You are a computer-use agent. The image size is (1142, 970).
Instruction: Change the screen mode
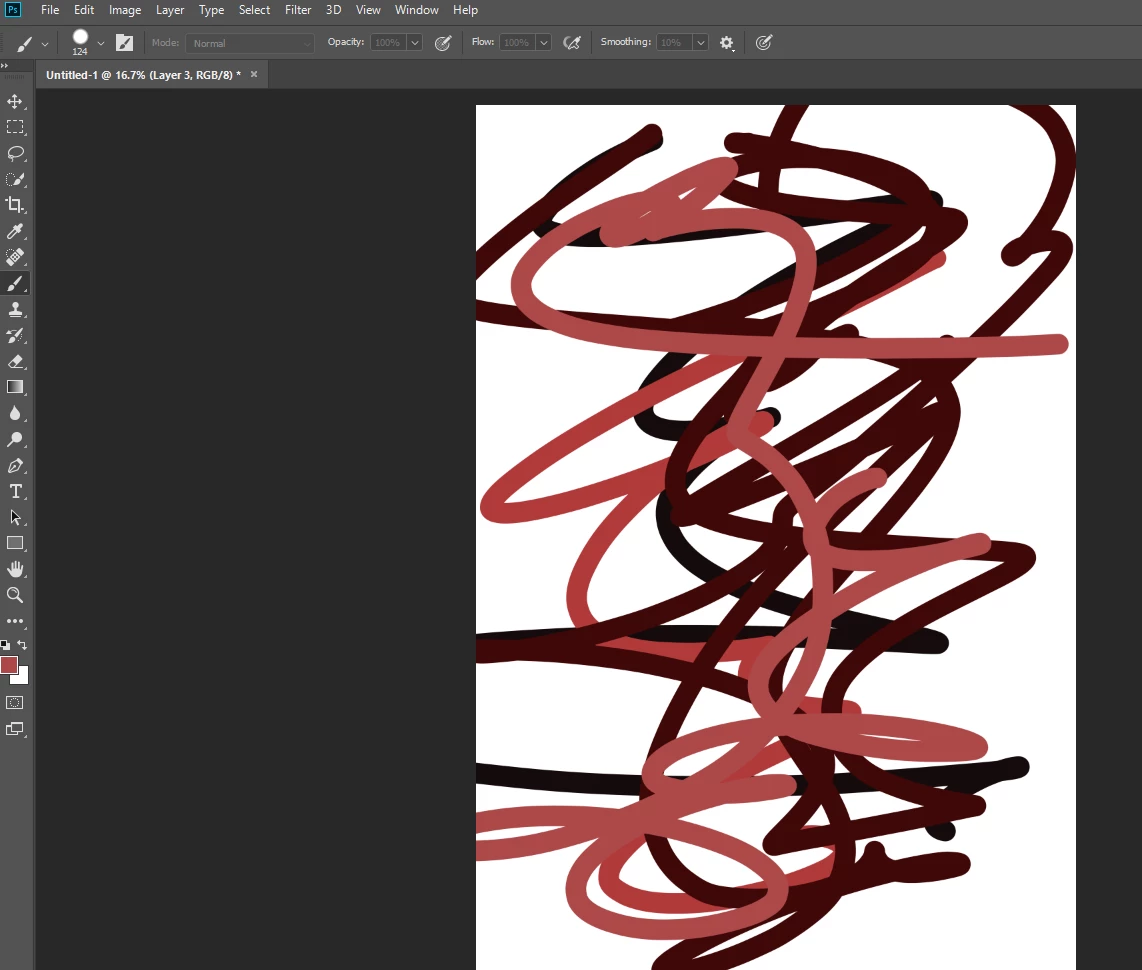coord(15,729)
